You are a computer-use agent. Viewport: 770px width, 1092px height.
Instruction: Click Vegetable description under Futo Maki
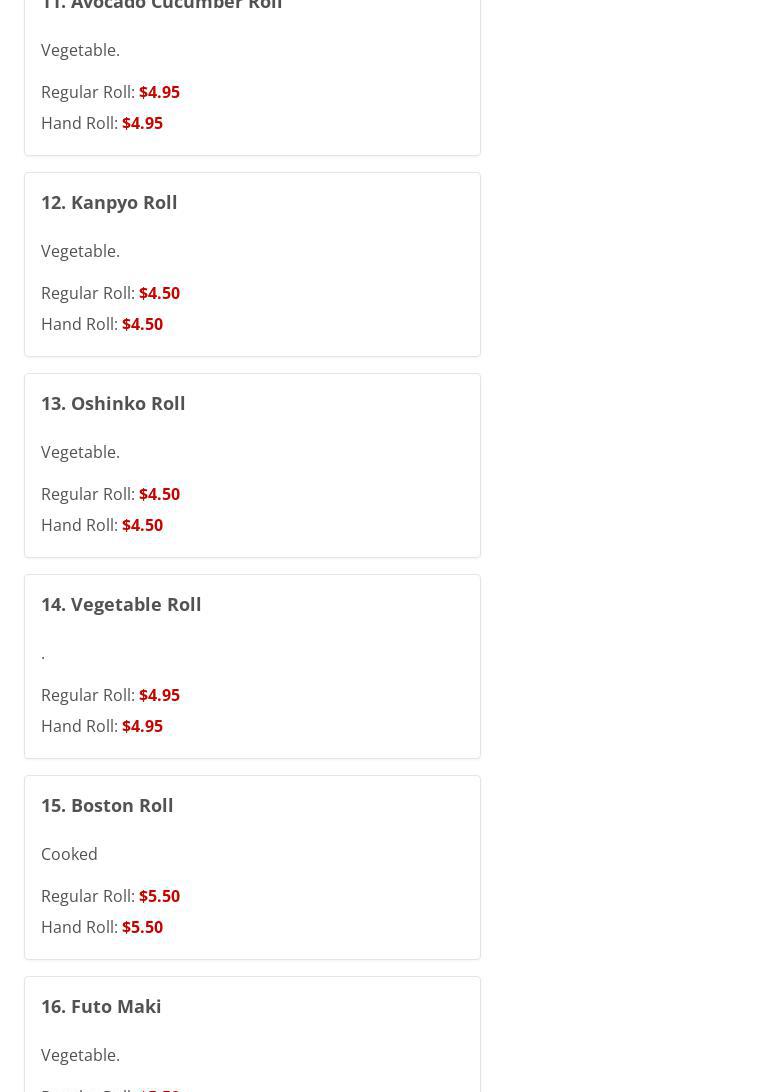pos(80,1055)
